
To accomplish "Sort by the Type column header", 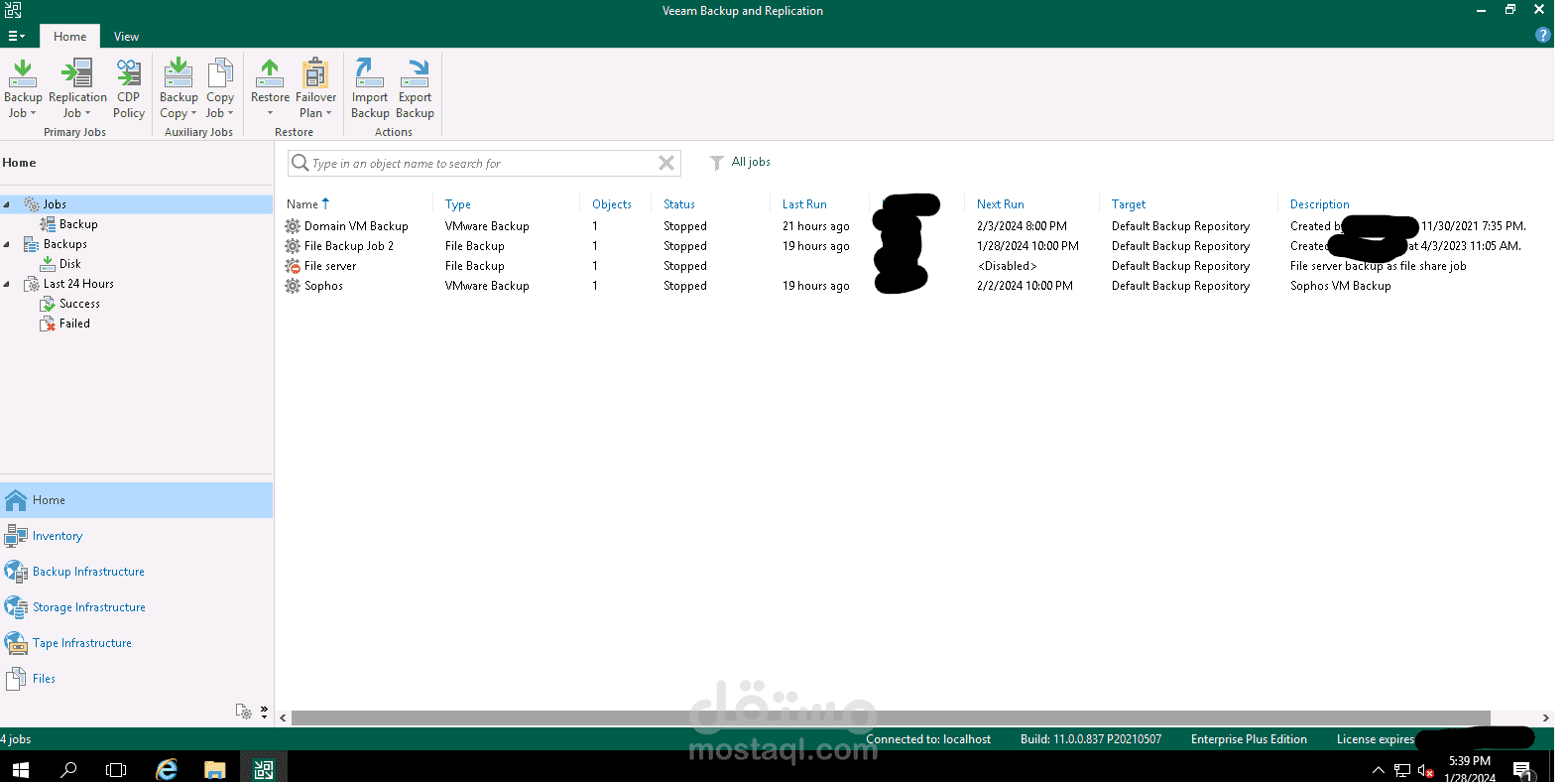I will [x=458, y=204].
